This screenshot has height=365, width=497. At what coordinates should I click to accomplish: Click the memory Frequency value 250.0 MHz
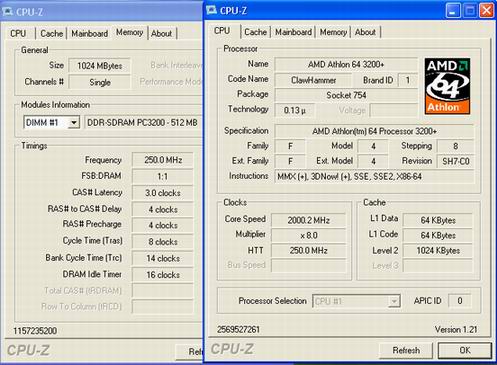click(x=163, y=160)
